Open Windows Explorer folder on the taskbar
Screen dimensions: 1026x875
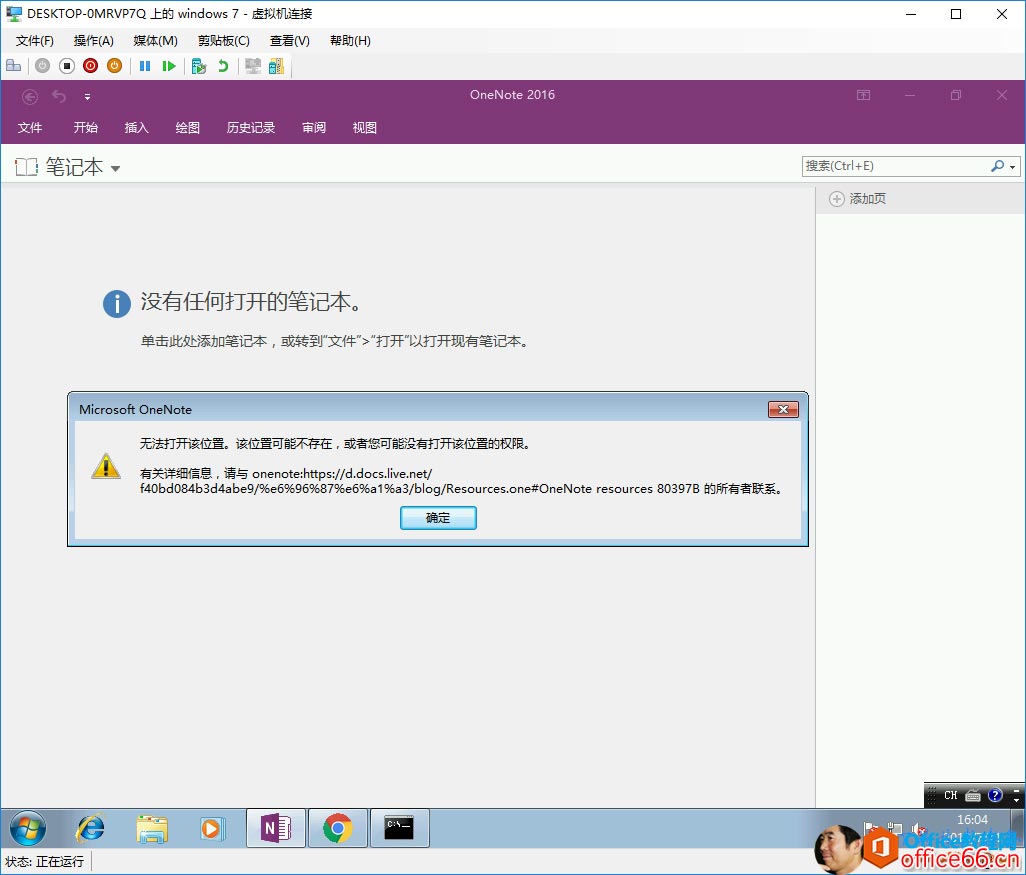click(152, 829)
